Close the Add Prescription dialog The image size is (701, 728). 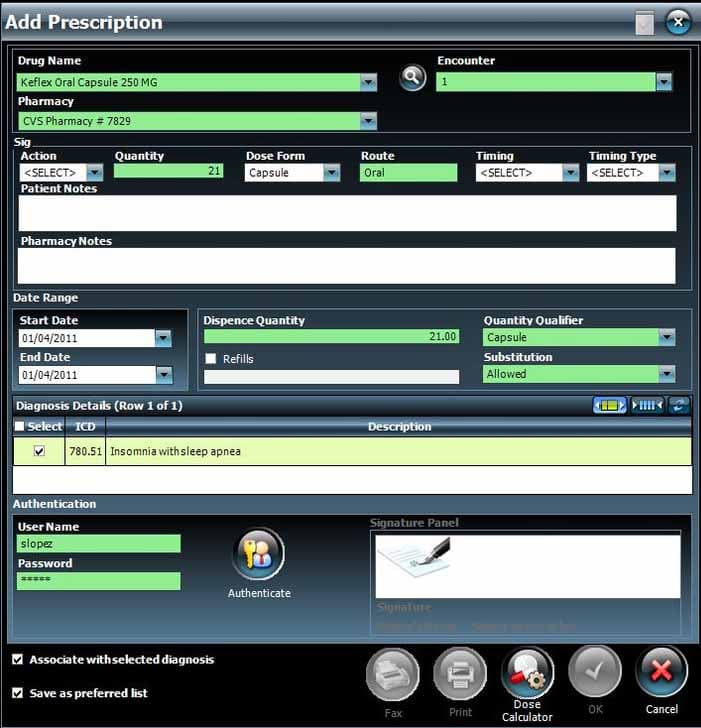click(x=678, y=22)
